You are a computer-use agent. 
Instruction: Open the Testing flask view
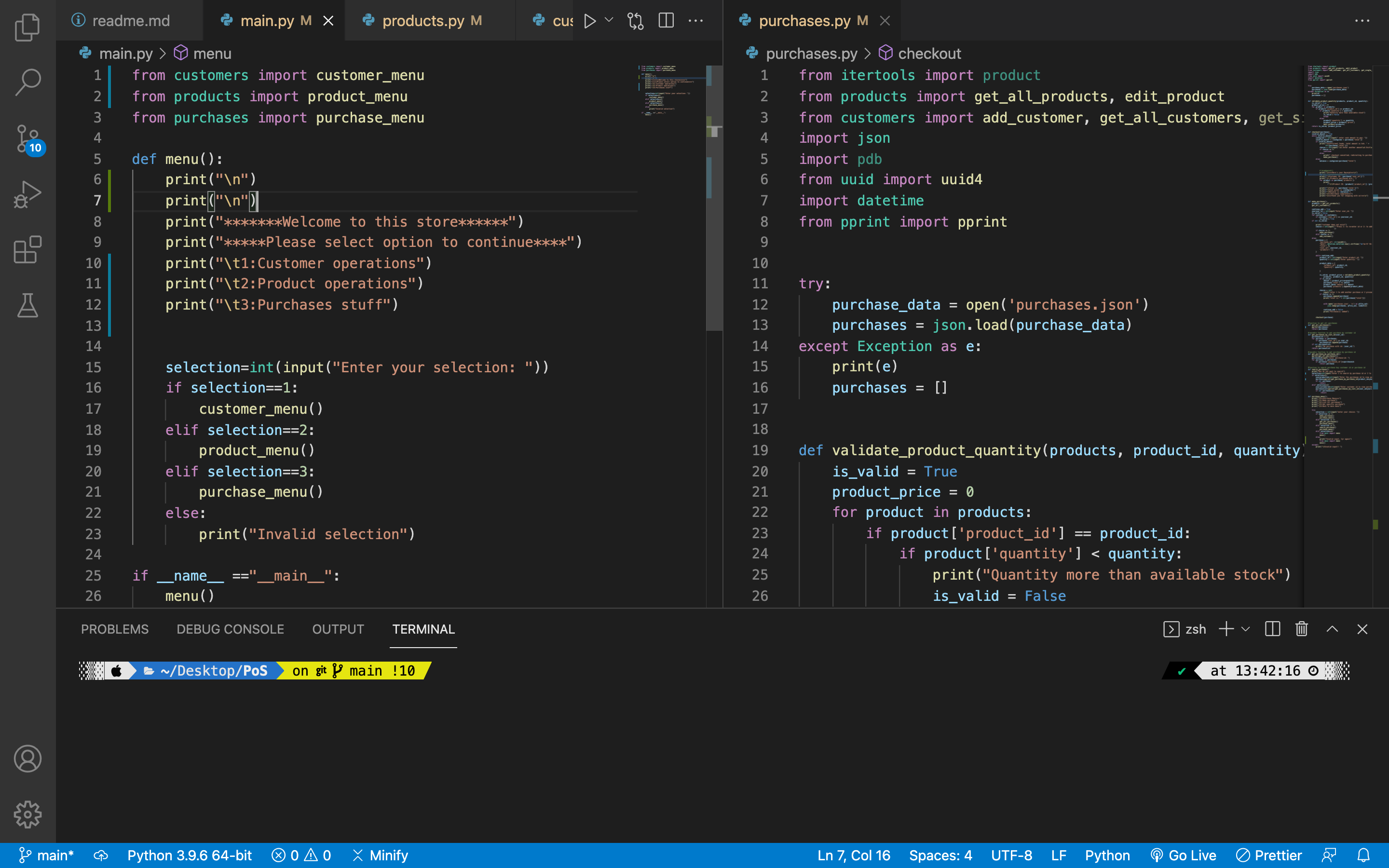27,305
